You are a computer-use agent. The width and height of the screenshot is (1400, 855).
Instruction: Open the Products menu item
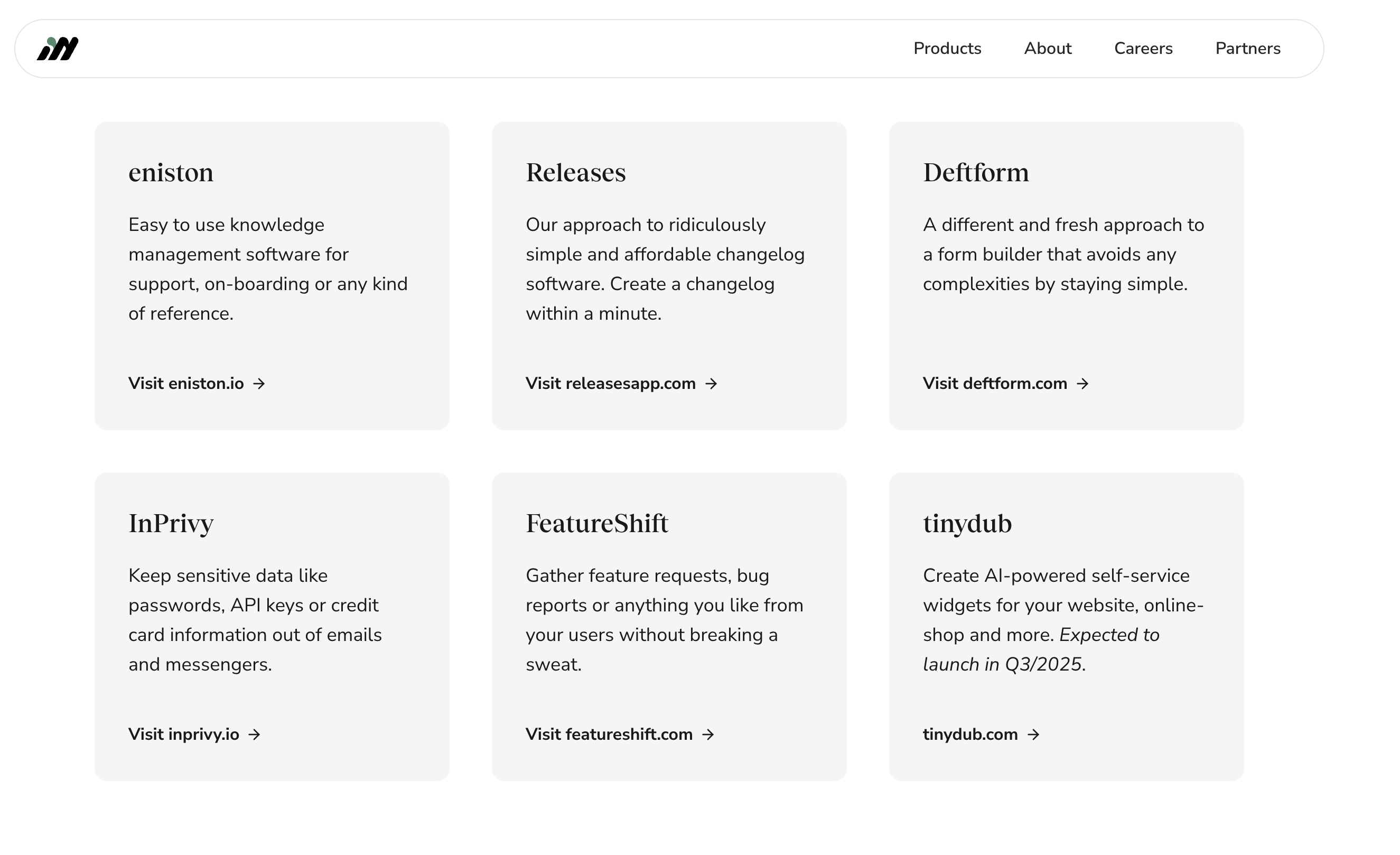(947, 48)
